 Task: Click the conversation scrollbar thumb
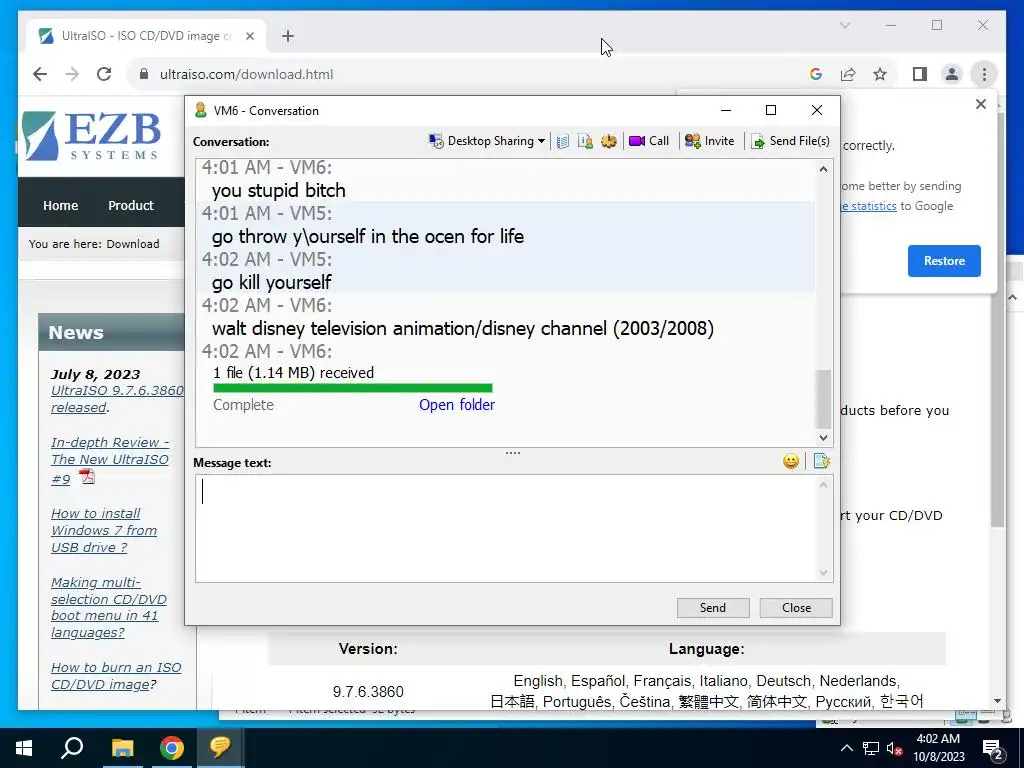point(824,398)
